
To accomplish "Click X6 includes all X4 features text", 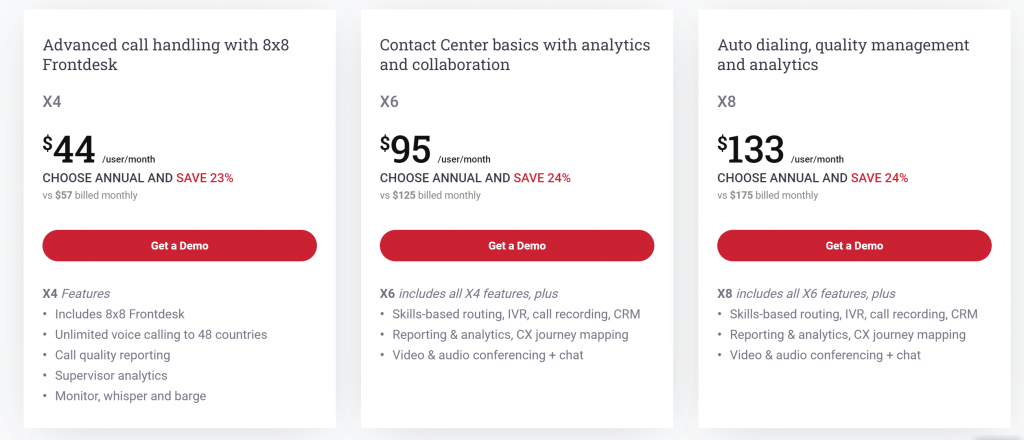I will point(468,294).
